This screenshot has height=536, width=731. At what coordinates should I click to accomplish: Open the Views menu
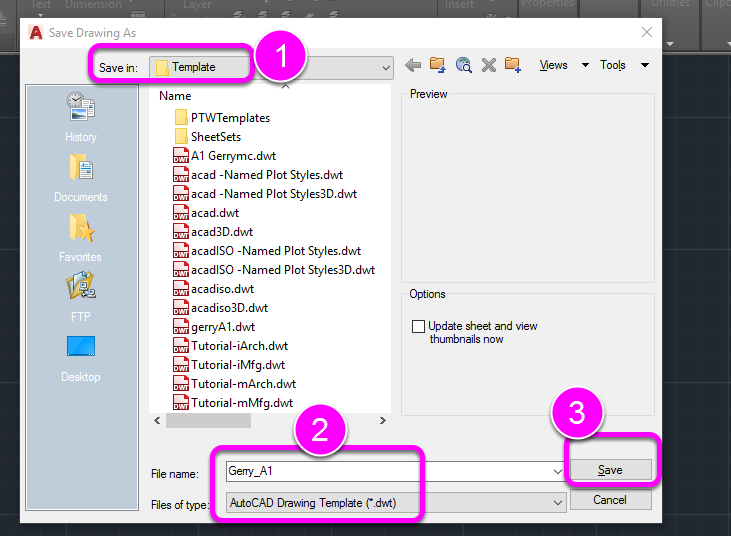coord(553,65)
